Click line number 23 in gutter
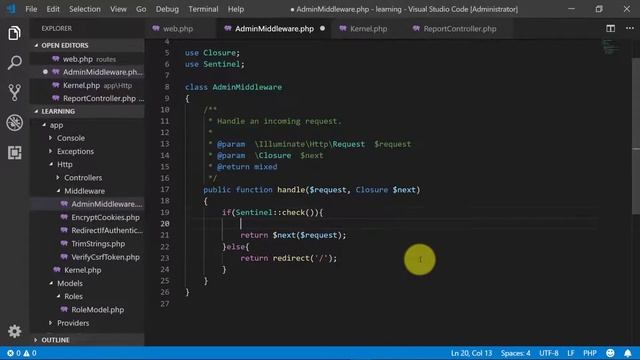The image size is (640, 360). click(x=164, y=258)
